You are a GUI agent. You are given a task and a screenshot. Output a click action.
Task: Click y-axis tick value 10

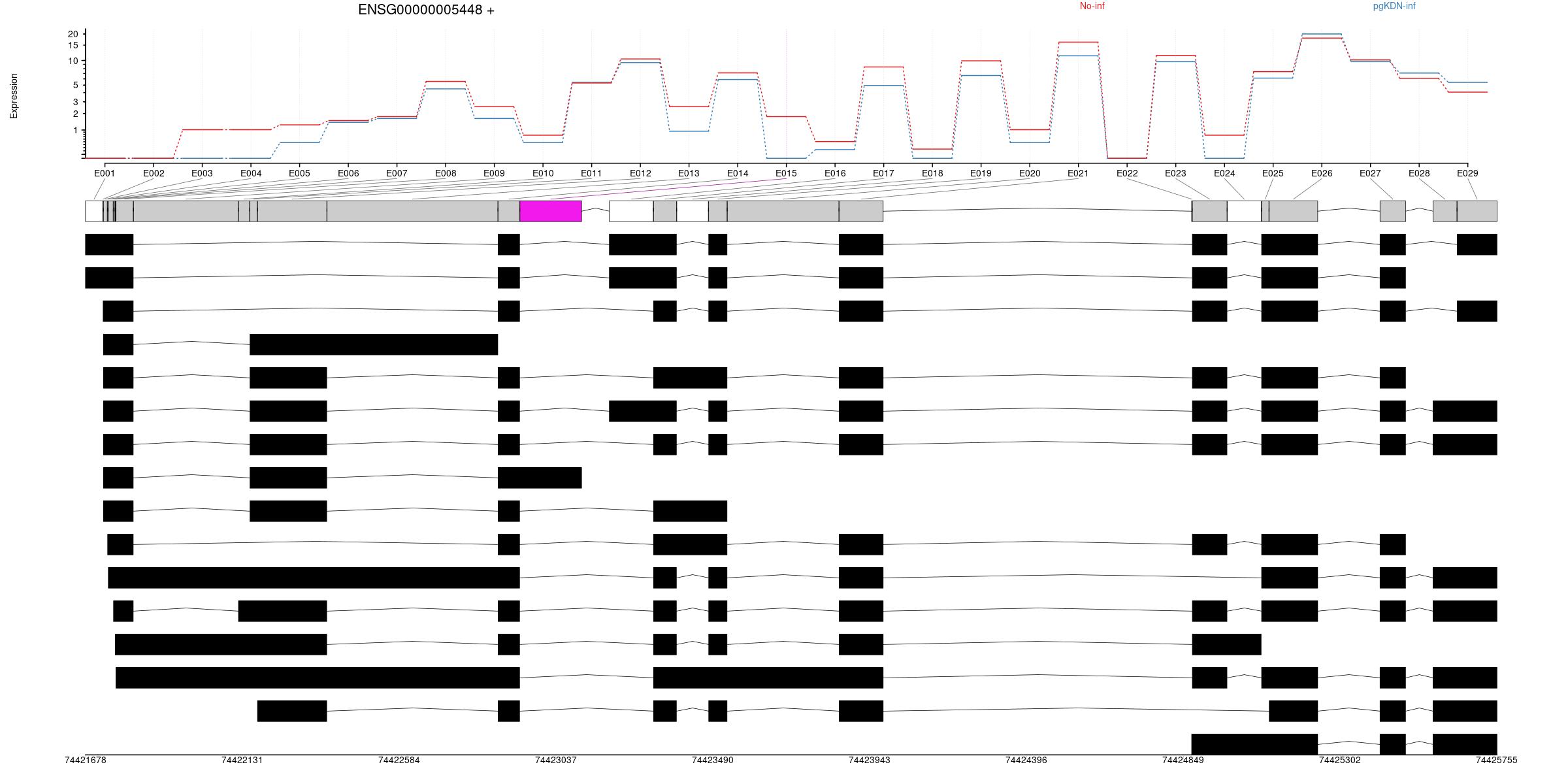[x=73, y=61]
